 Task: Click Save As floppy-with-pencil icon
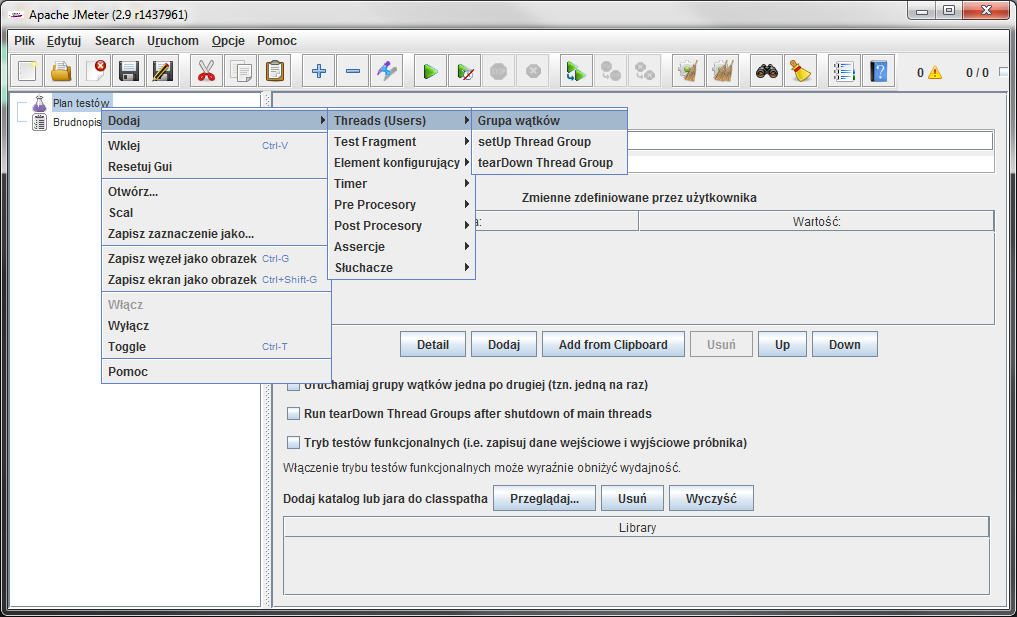coord(163,71)
